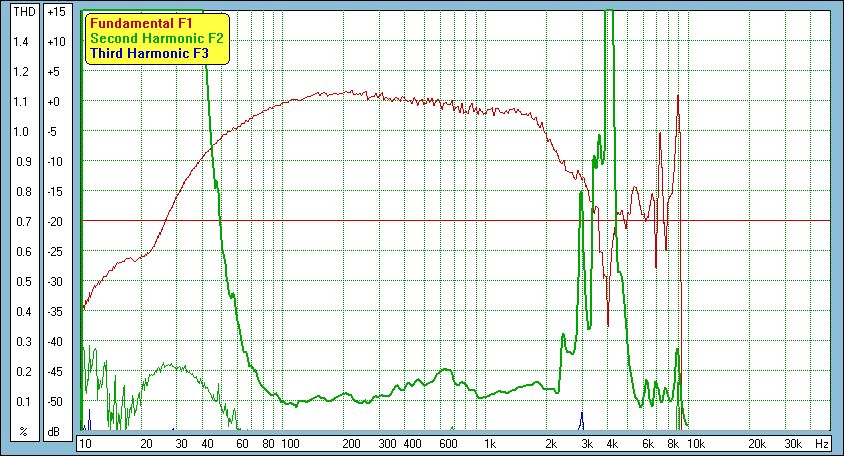Click the -50 dB axis label
The height and width of the screenshot is (456, 844).
(x=58, y=402)
